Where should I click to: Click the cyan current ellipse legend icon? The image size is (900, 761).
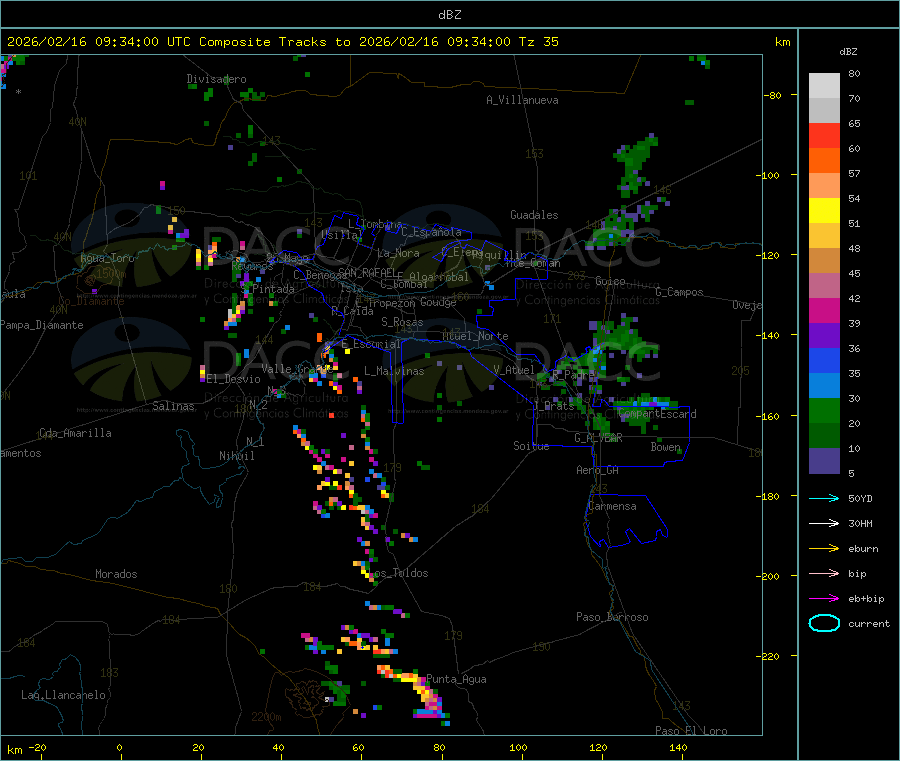tap(824, 623)
